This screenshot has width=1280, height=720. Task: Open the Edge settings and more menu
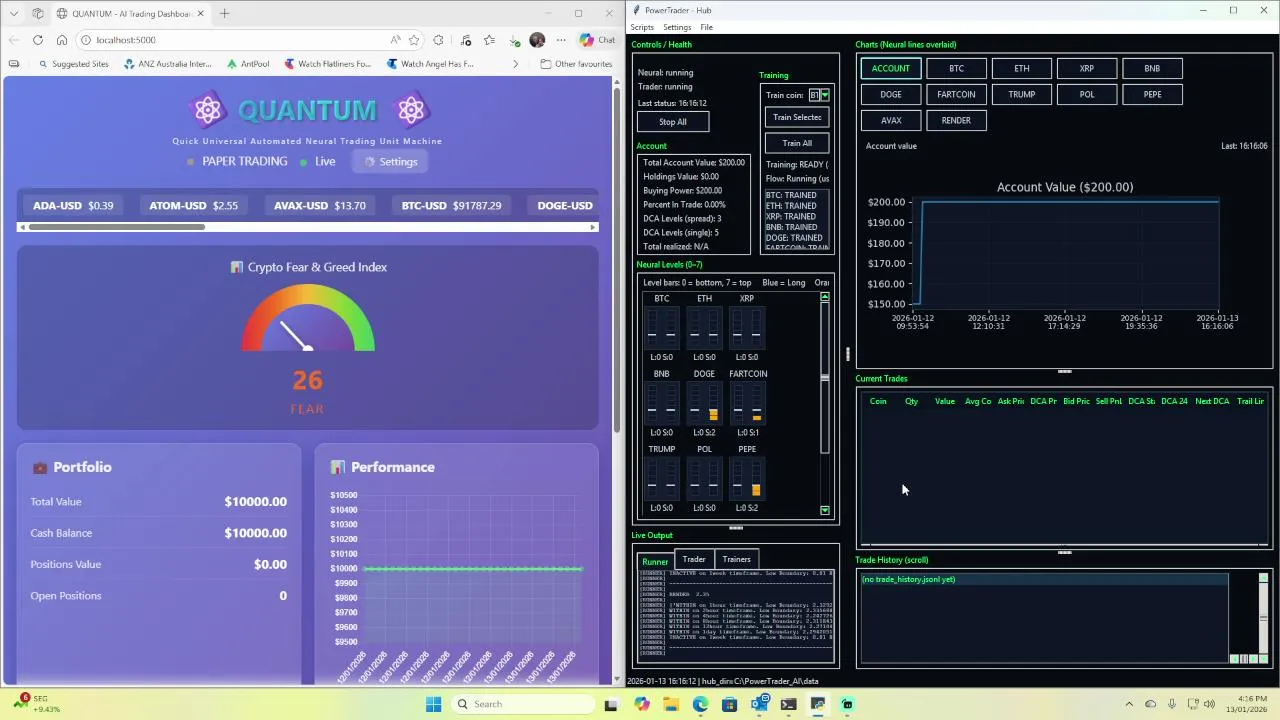point(560,40)
